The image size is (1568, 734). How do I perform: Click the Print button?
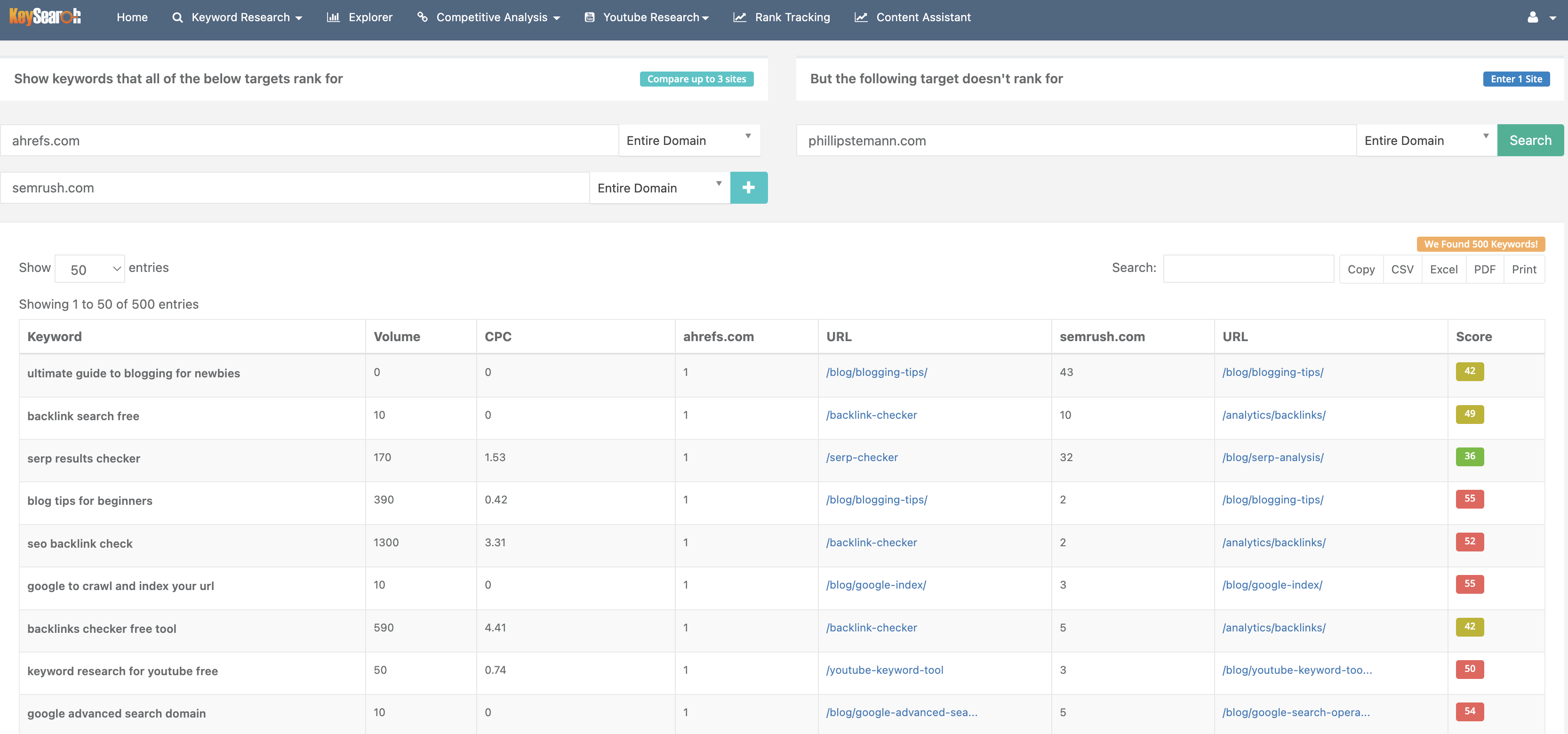click(x=1524, y=269)
